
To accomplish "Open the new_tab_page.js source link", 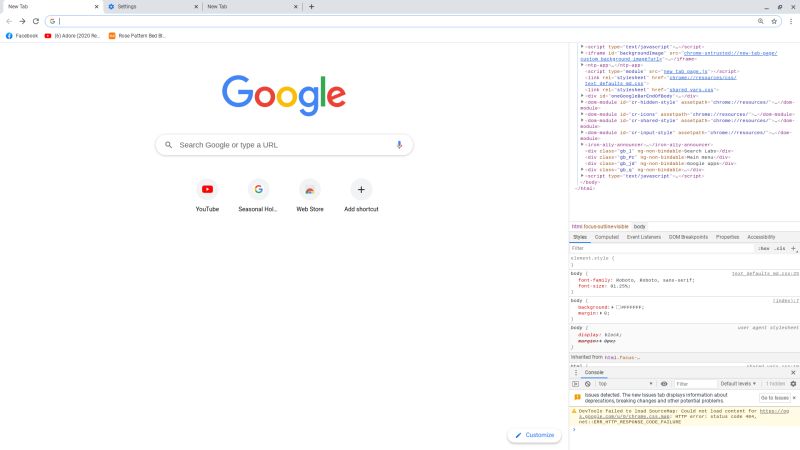I will [685, 71].
